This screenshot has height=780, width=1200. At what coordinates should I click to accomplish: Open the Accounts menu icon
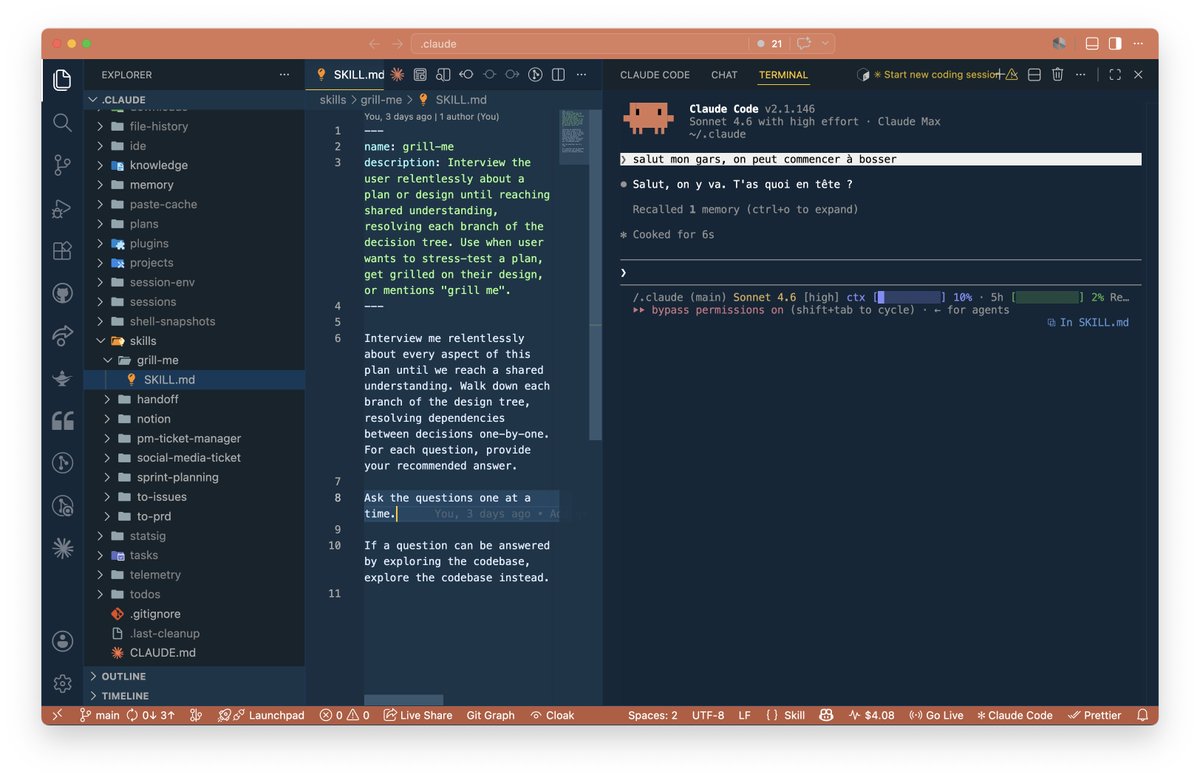coord(62,641)
